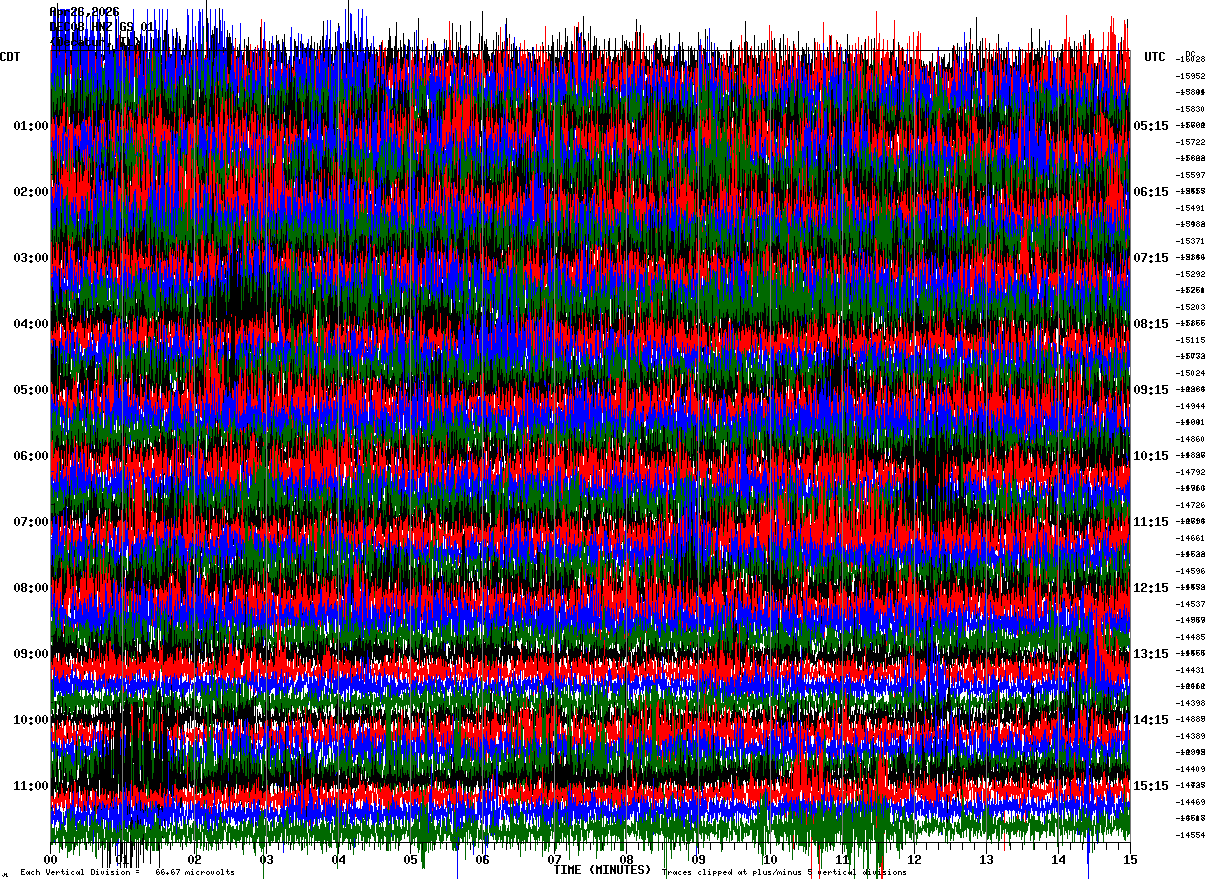
Task: Click the DEC08 HNZ GS 01 station label
Action: pyautogui.click(x=102, y=27)
